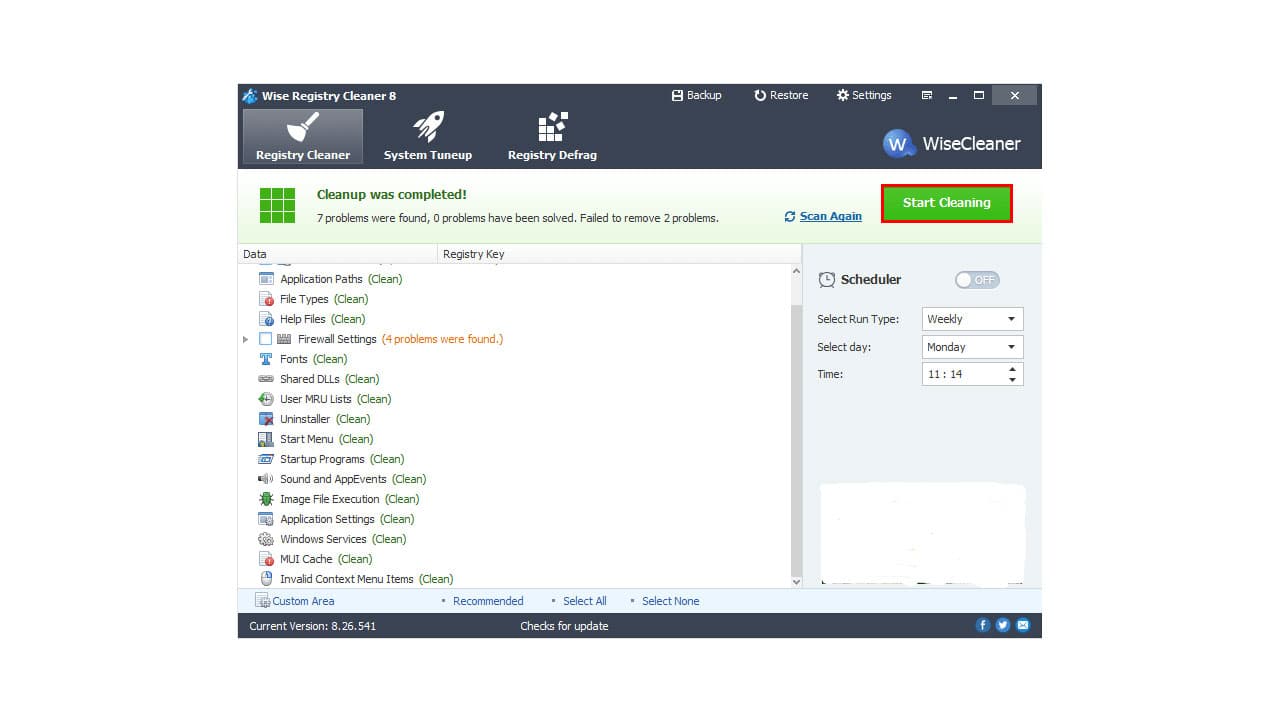Click the Select All link

coord(585,601)
